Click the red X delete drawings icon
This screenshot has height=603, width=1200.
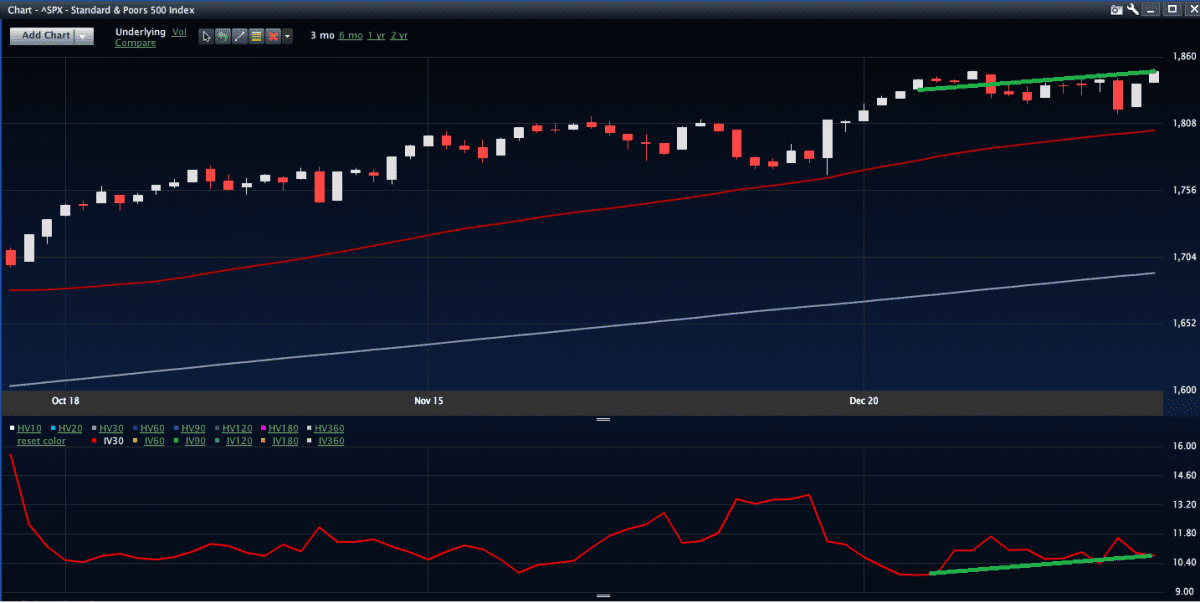pyautogui.click(x=272, y=36)
